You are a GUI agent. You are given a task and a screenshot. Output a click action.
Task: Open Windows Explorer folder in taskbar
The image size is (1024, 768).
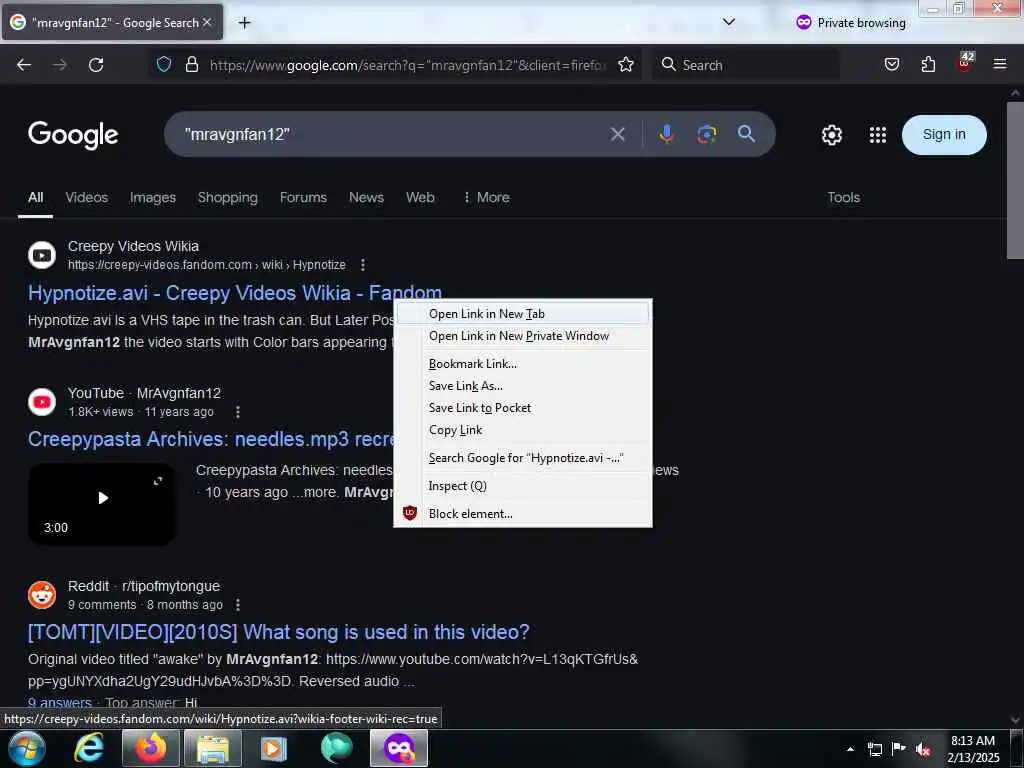click(213, 748)
